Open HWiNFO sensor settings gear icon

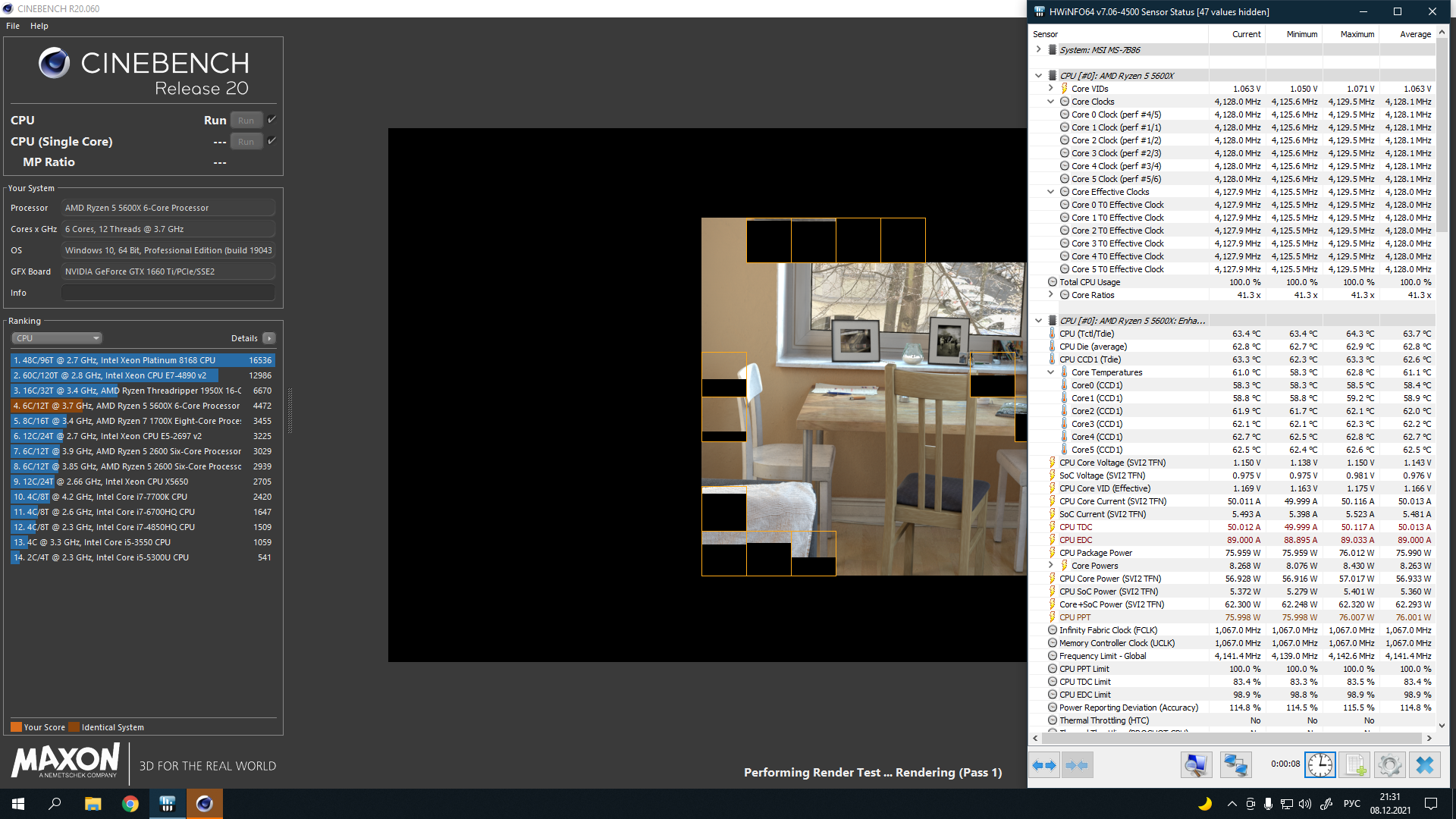tap(1389, 765)
